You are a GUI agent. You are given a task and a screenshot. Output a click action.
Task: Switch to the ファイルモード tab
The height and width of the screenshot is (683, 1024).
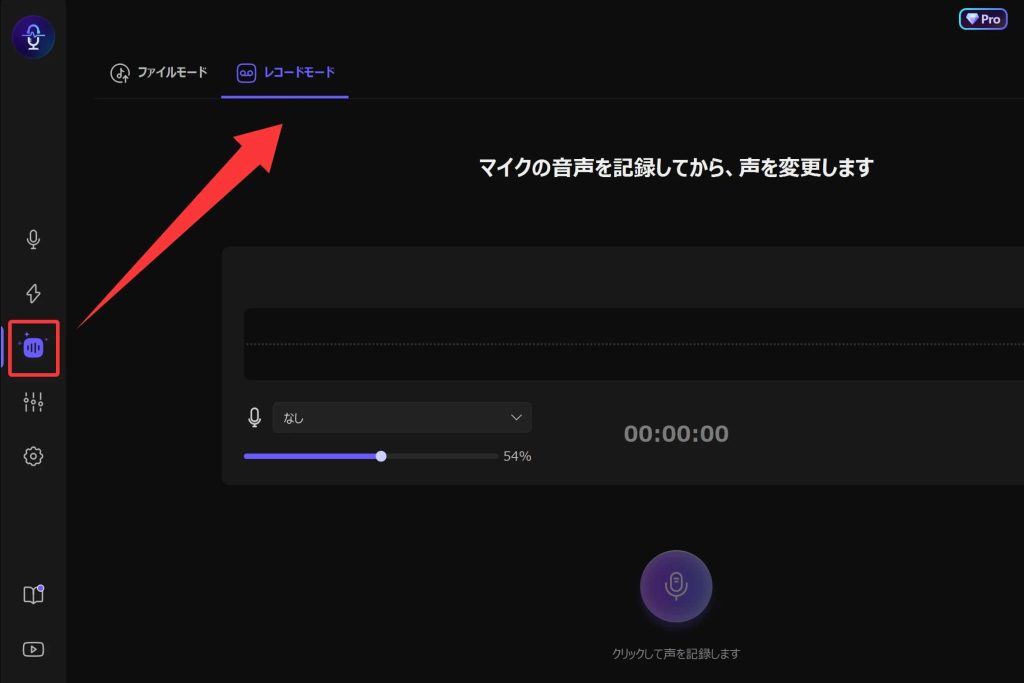pyautogui.click(x=159, y=72)
